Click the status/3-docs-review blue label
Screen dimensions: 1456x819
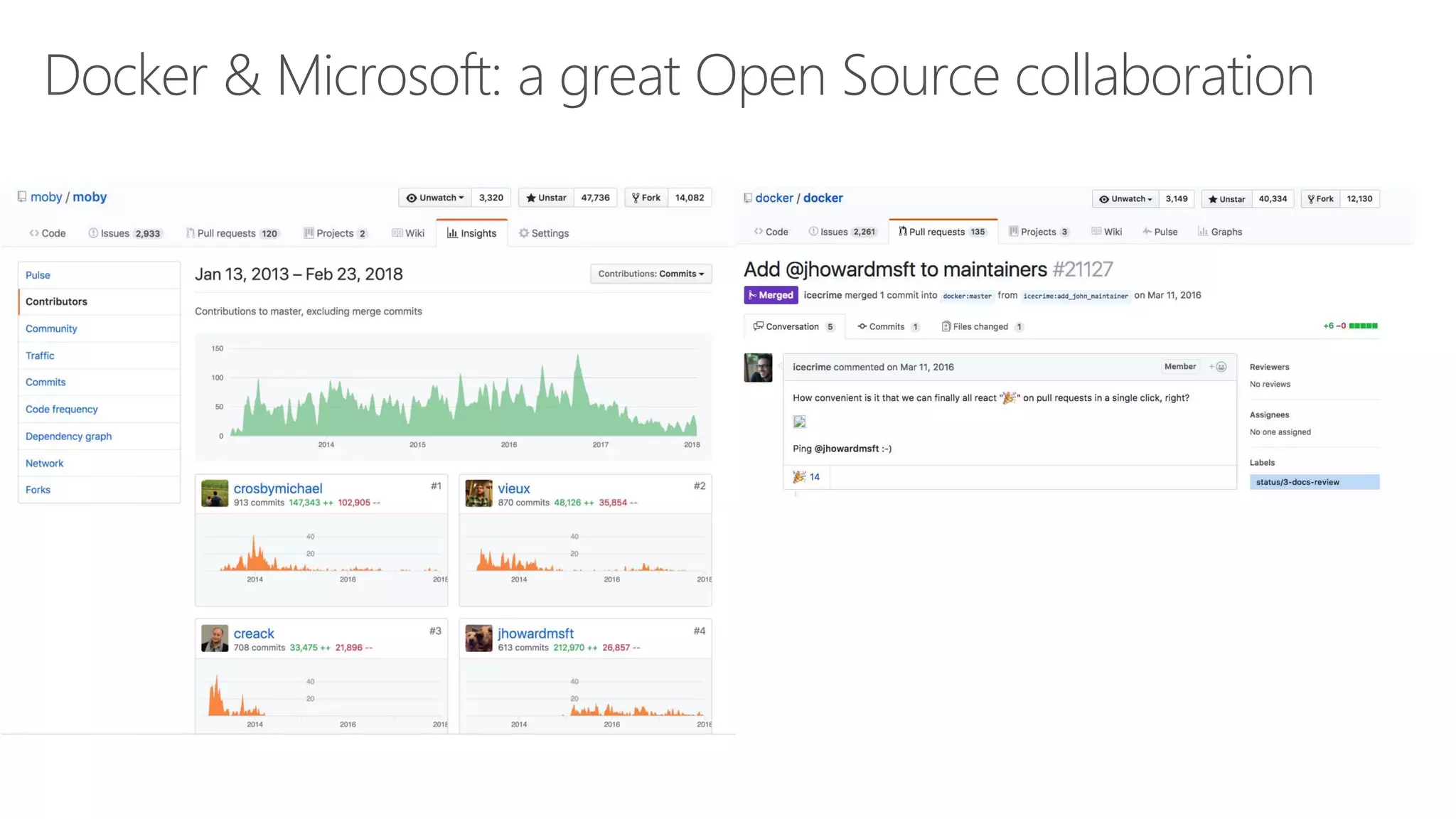coord(1314,482)
